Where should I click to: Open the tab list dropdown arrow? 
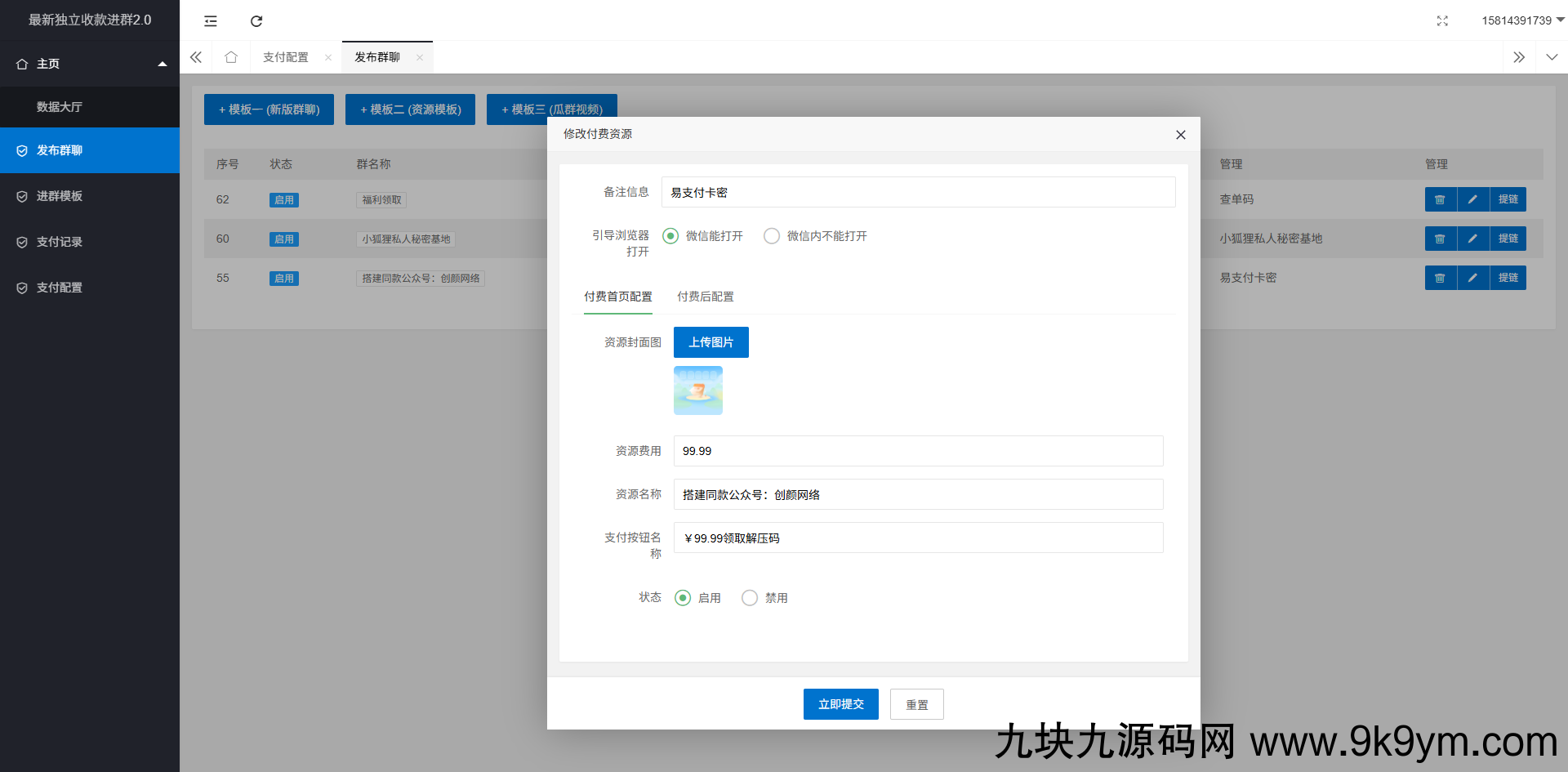(1551, 57)
